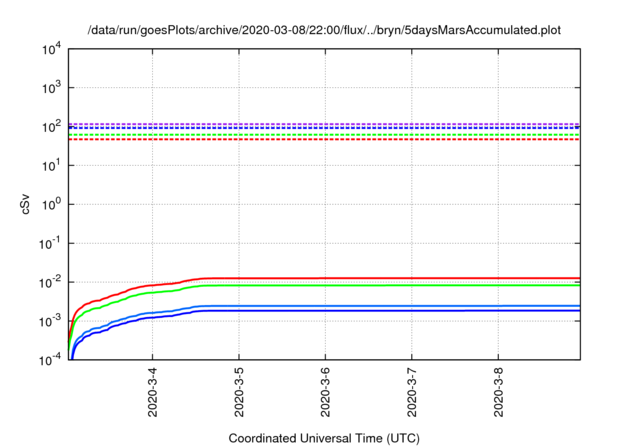The image size is (640, 448).
Task: Click the 2020-3-5 date tick label
Action: 239,392
